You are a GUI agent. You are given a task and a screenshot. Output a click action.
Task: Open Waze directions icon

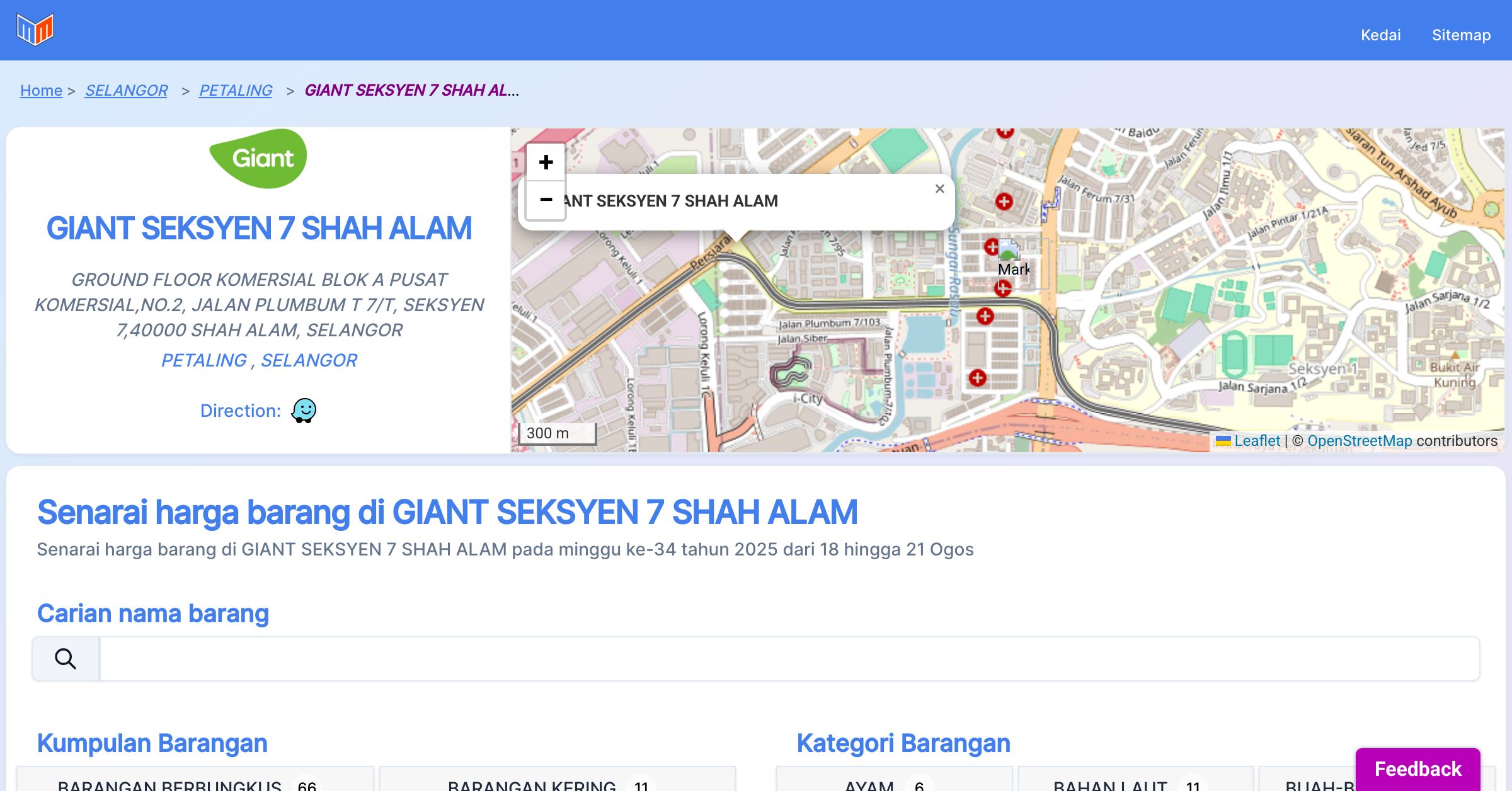[304, 411]
